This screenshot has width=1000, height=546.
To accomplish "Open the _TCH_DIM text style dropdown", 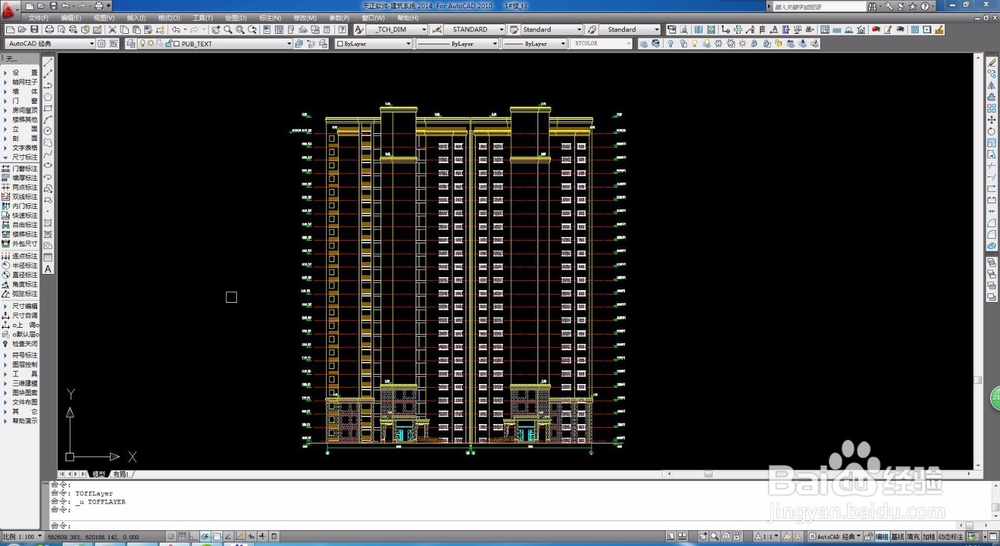I will tap(397, 29).
